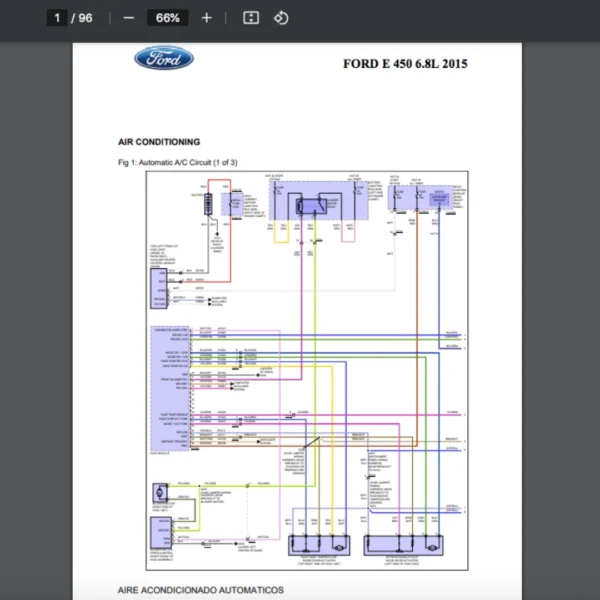Click the AIRE ACONDICIONADO AUTOMATICOS text
The image size is (600, 600).
click(x=200, y=590)
